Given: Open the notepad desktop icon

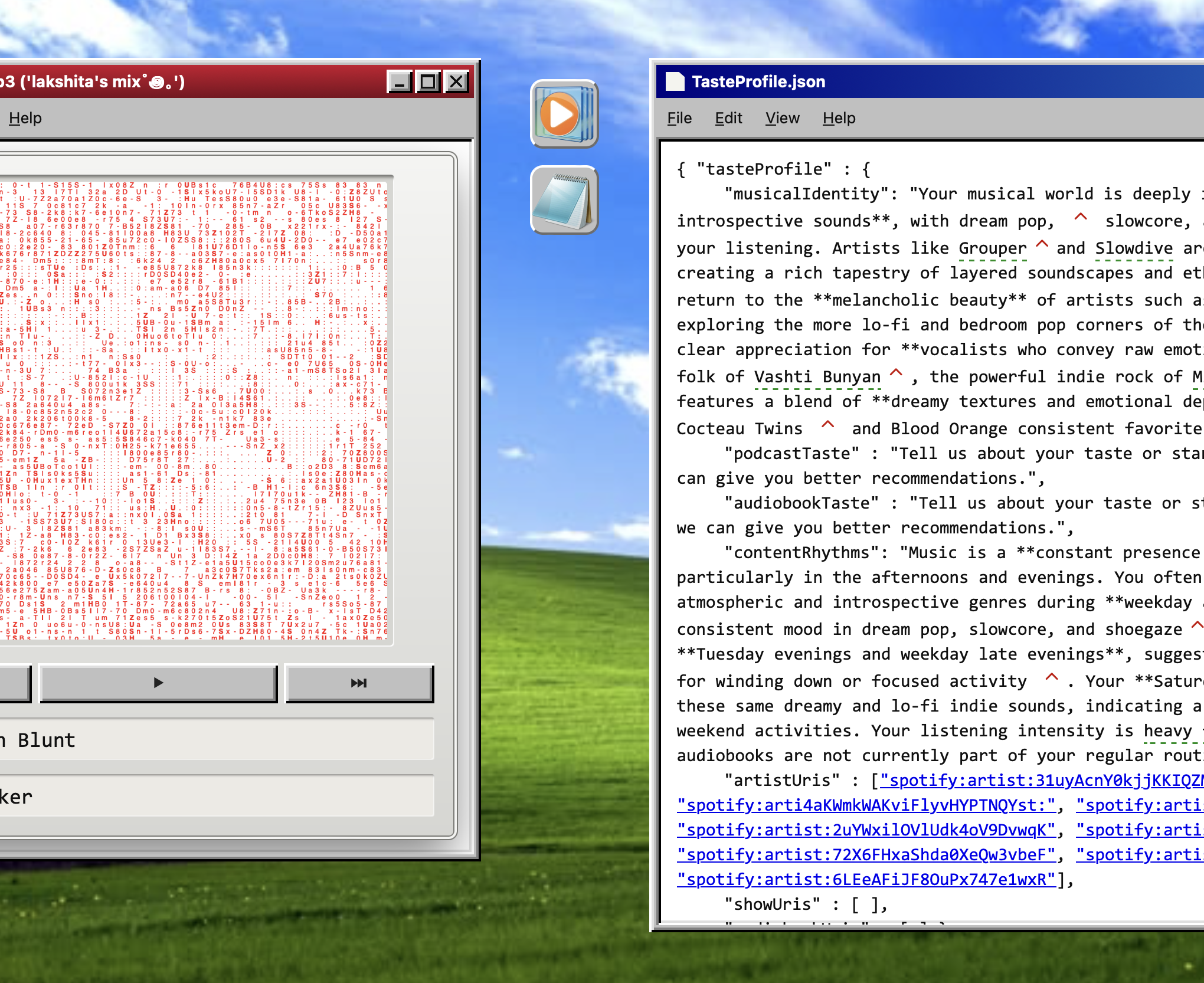Looking at the screenshot, I should (564, 200).
